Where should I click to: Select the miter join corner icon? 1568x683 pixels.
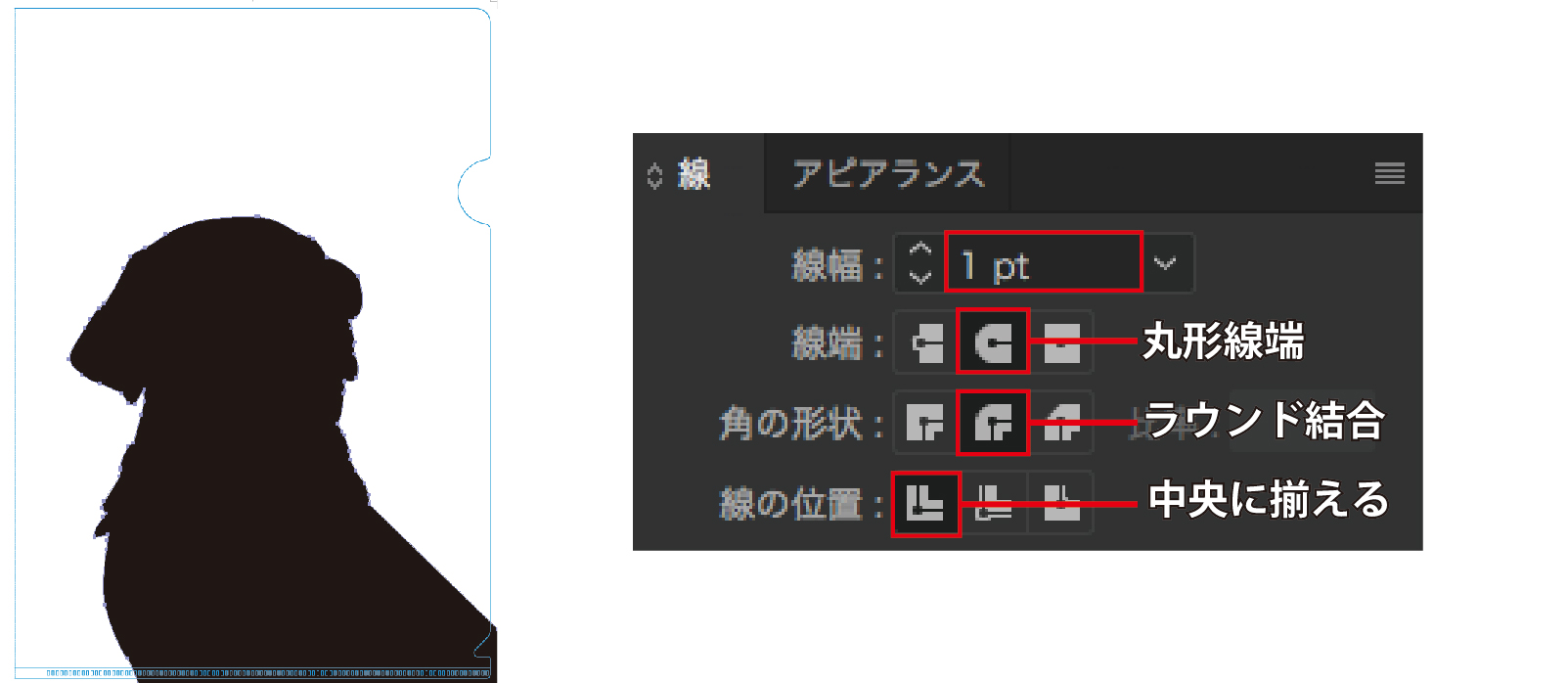point(927,423)
